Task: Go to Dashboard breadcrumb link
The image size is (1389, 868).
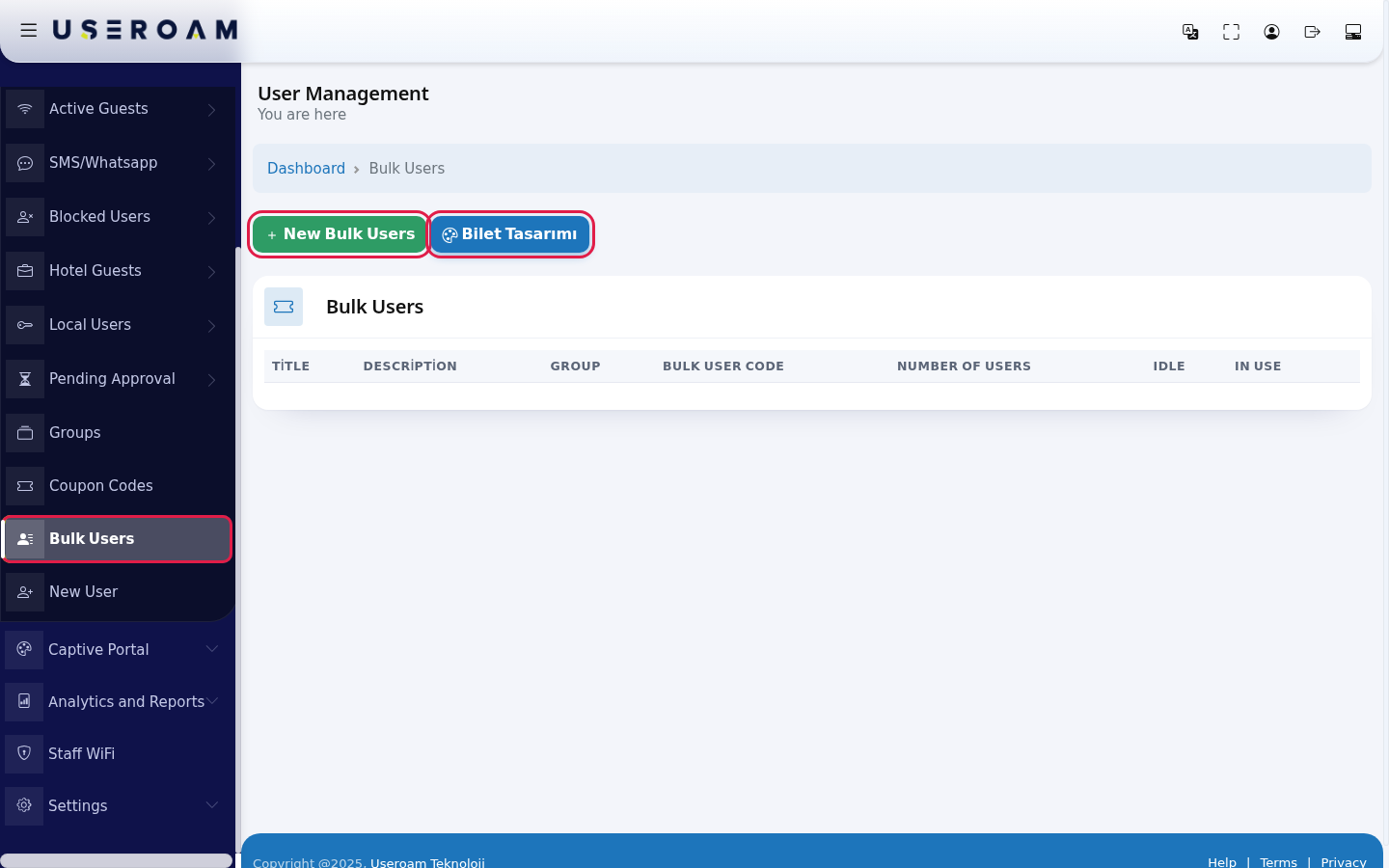Action: (306, 169)
